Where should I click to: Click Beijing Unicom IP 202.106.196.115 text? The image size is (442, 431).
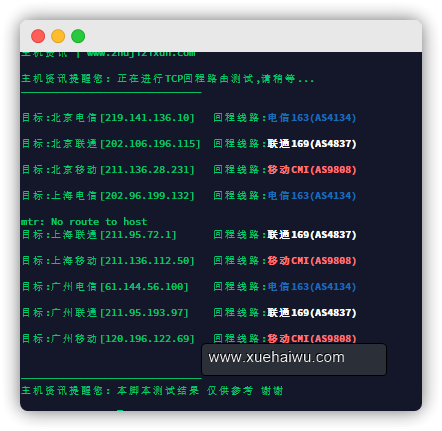[x=150, y=144]
